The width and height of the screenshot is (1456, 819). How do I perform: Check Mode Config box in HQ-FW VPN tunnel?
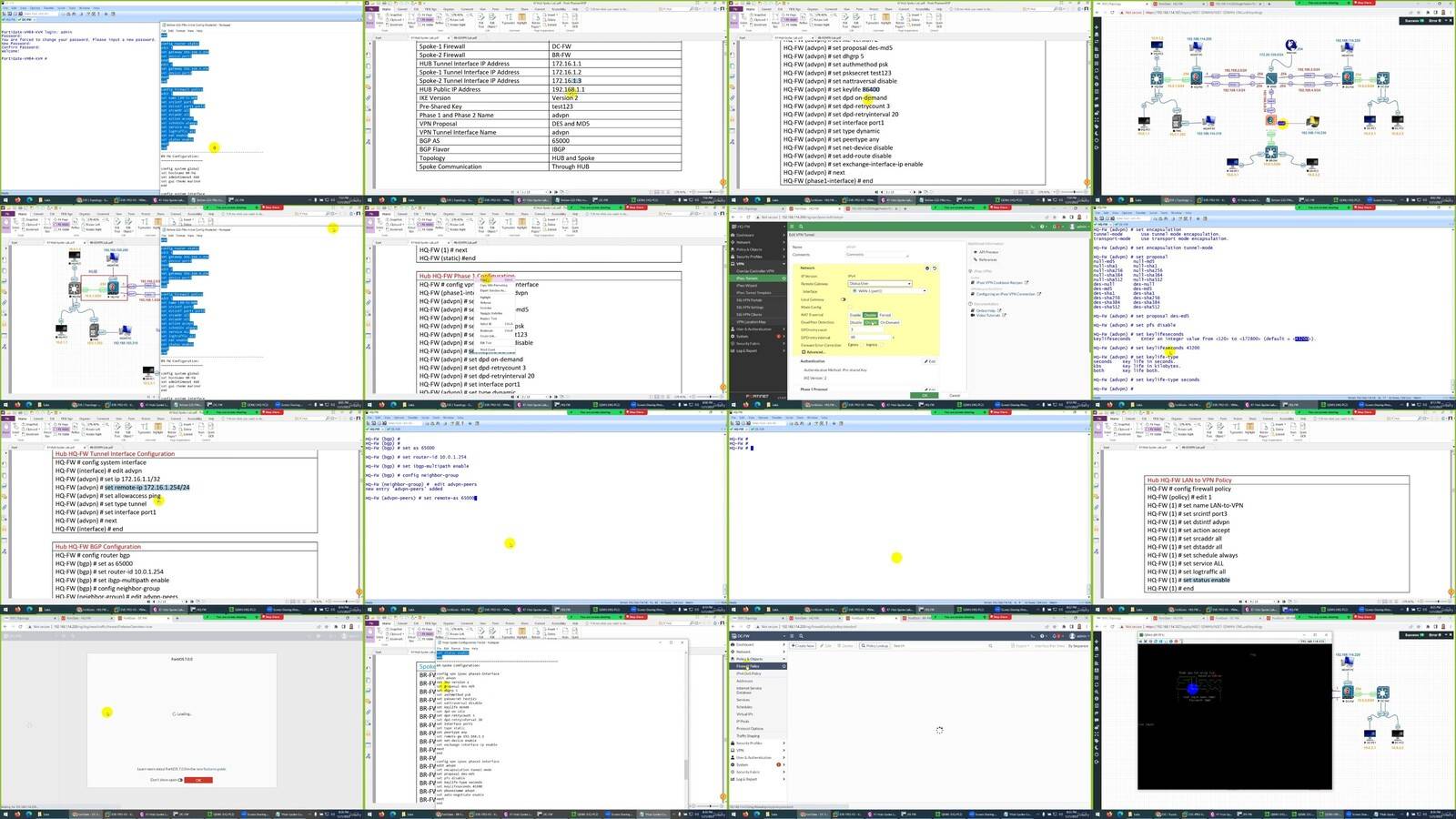pyautogui.click(x=850, y=307)
